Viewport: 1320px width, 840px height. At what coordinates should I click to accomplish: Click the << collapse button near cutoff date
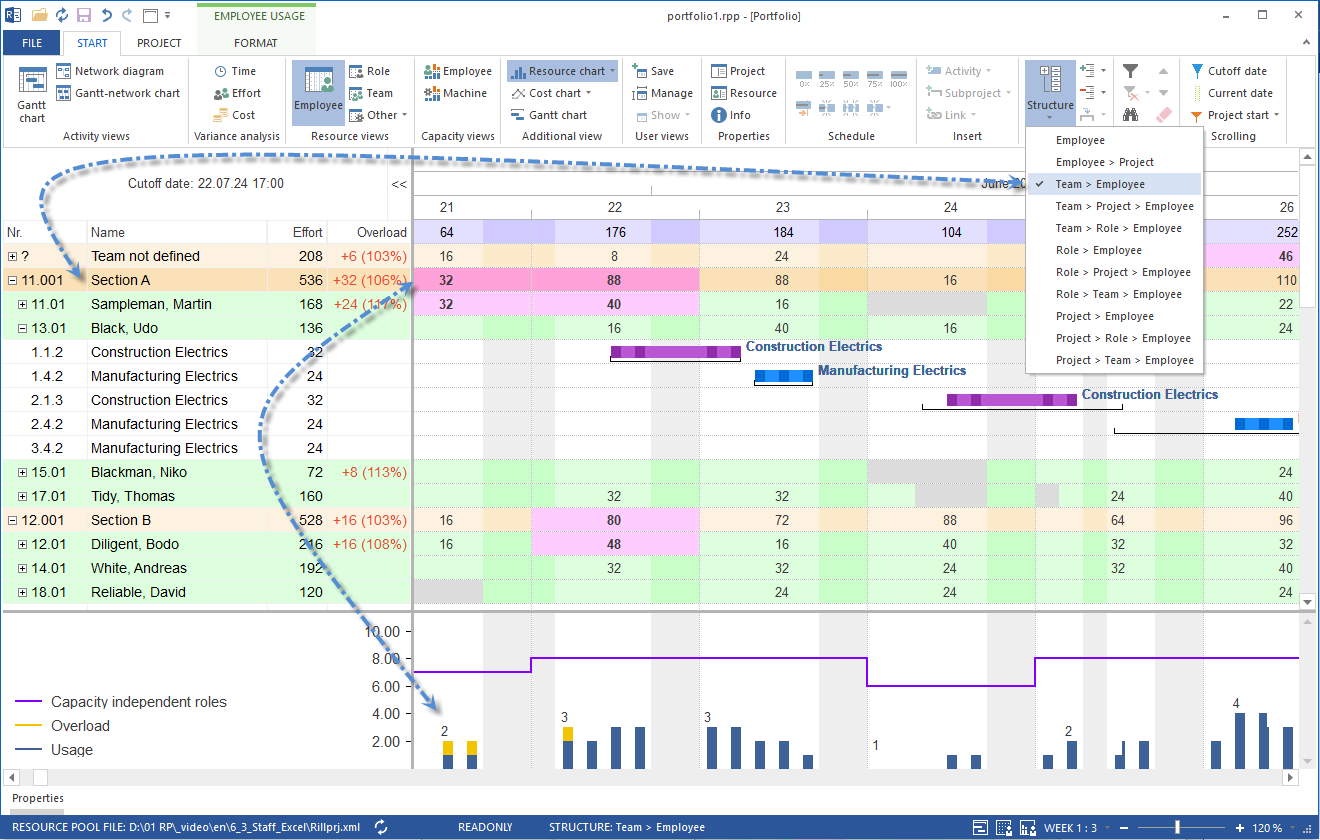tap(399, 184)
